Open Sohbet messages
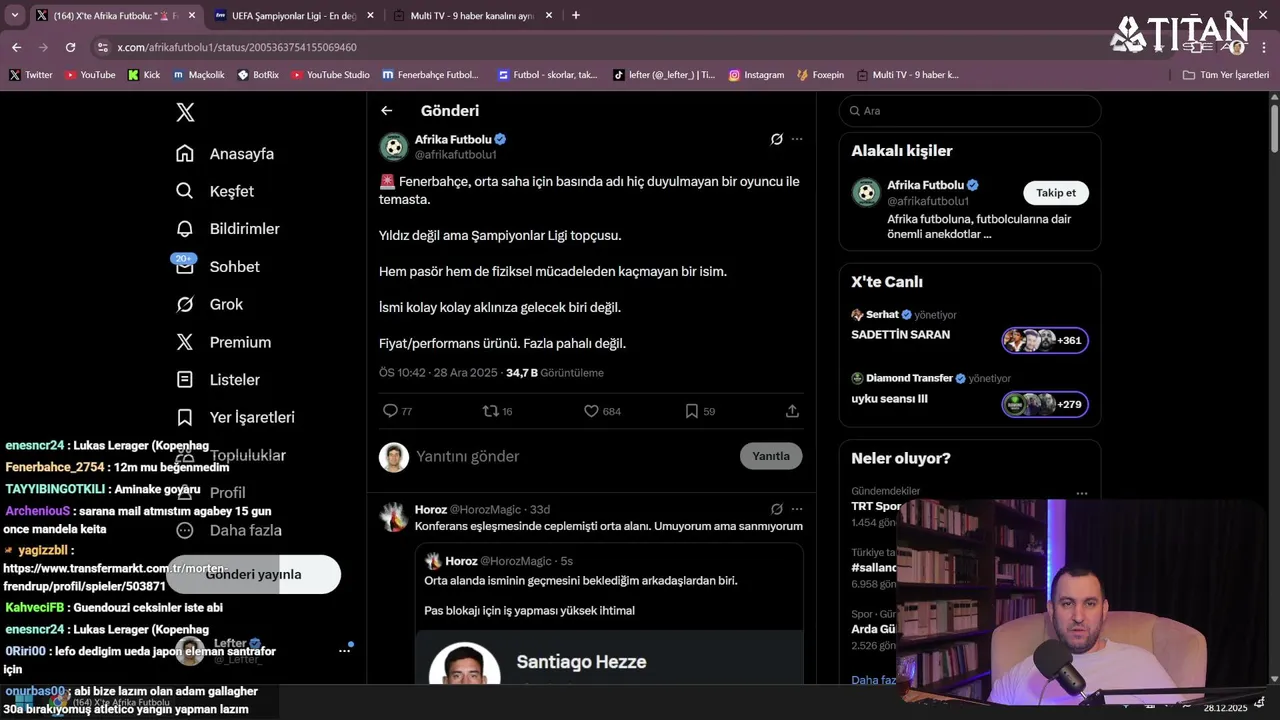Viewport: 1280px width, 720px height. (x=218, y=266)
